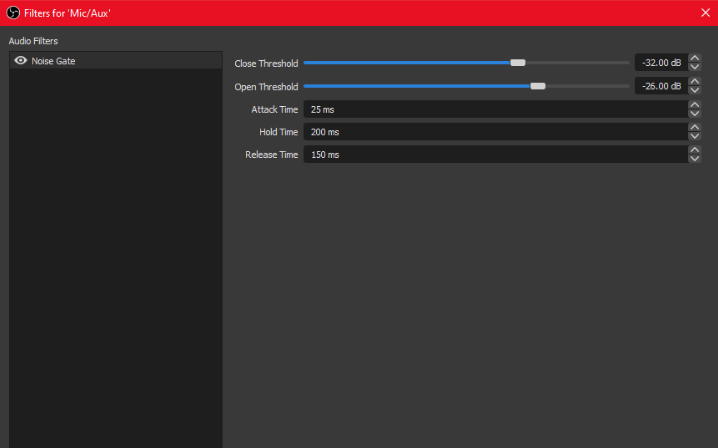718x448 pixels.
Task: Click the Open Threshold slider handle
Action: [538, 86]
